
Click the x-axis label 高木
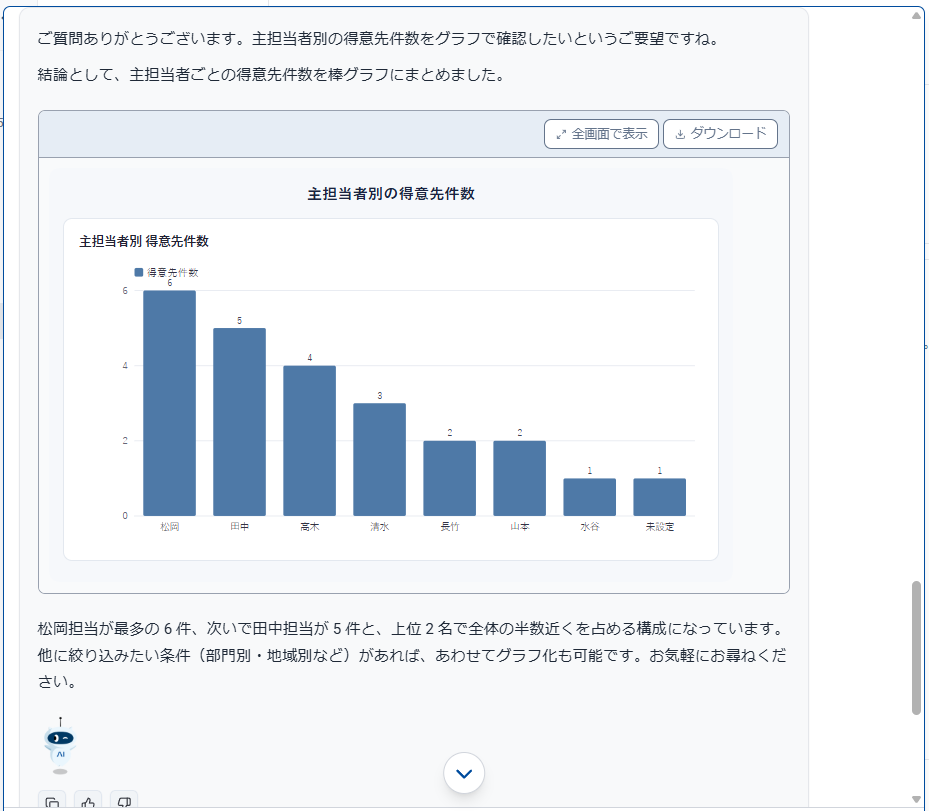coord(309,527)
